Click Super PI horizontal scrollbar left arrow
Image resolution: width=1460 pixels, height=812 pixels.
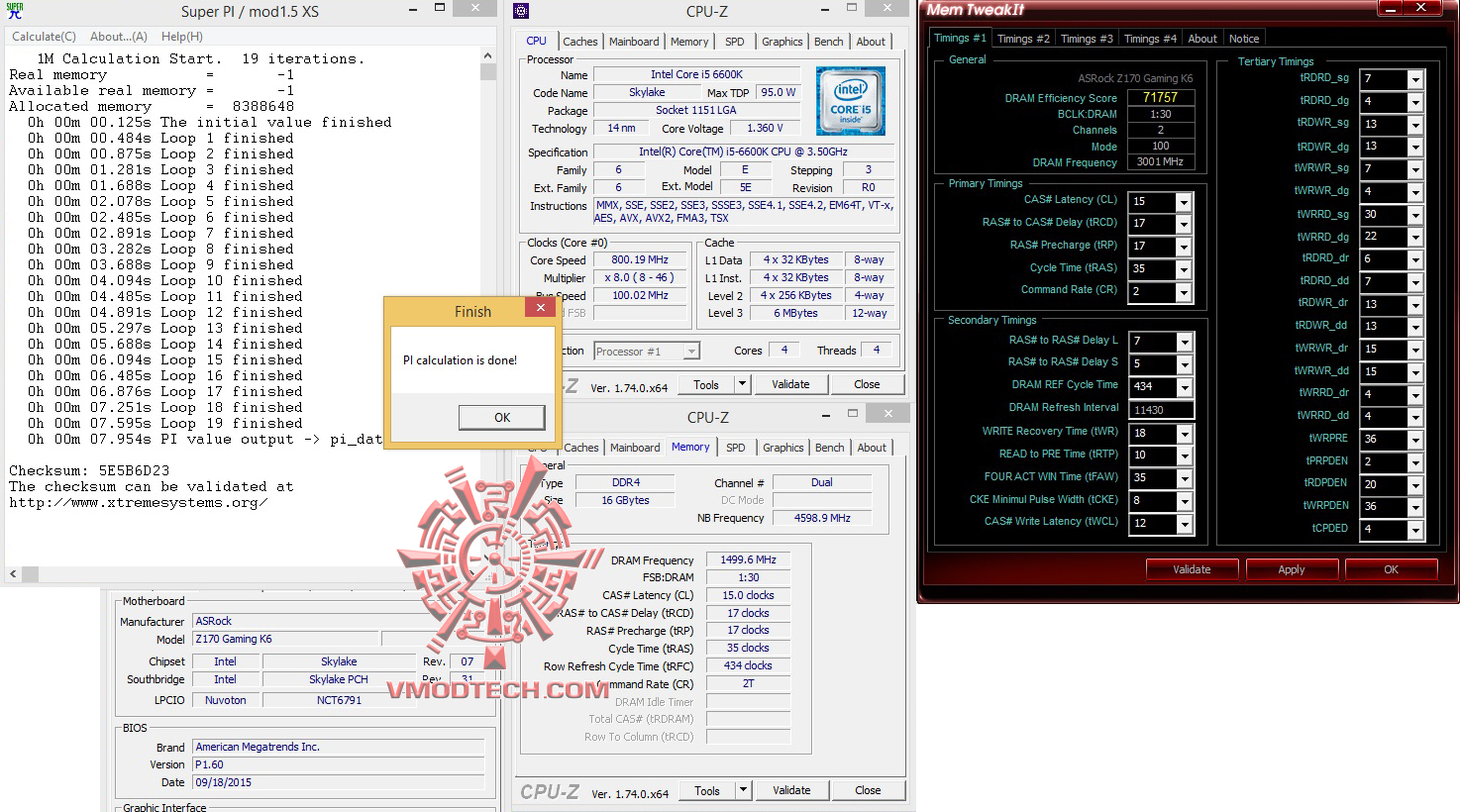(13, 573)
